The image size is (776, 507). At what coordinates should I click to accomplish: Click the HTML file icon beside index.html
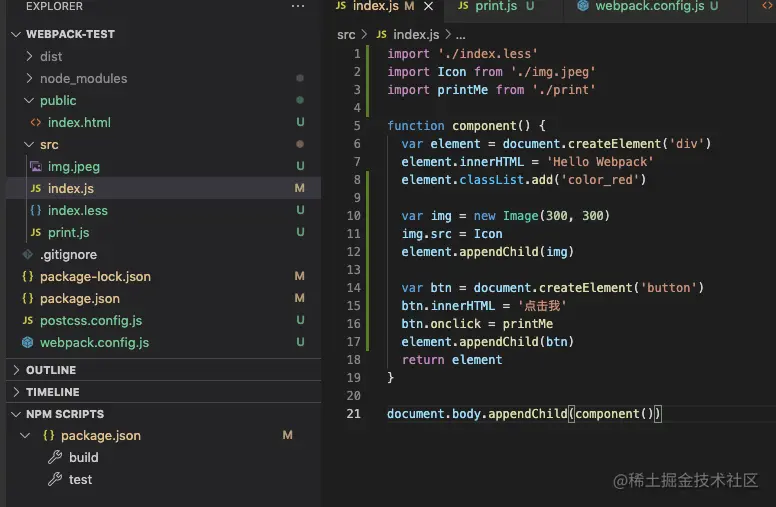(36, 122)
